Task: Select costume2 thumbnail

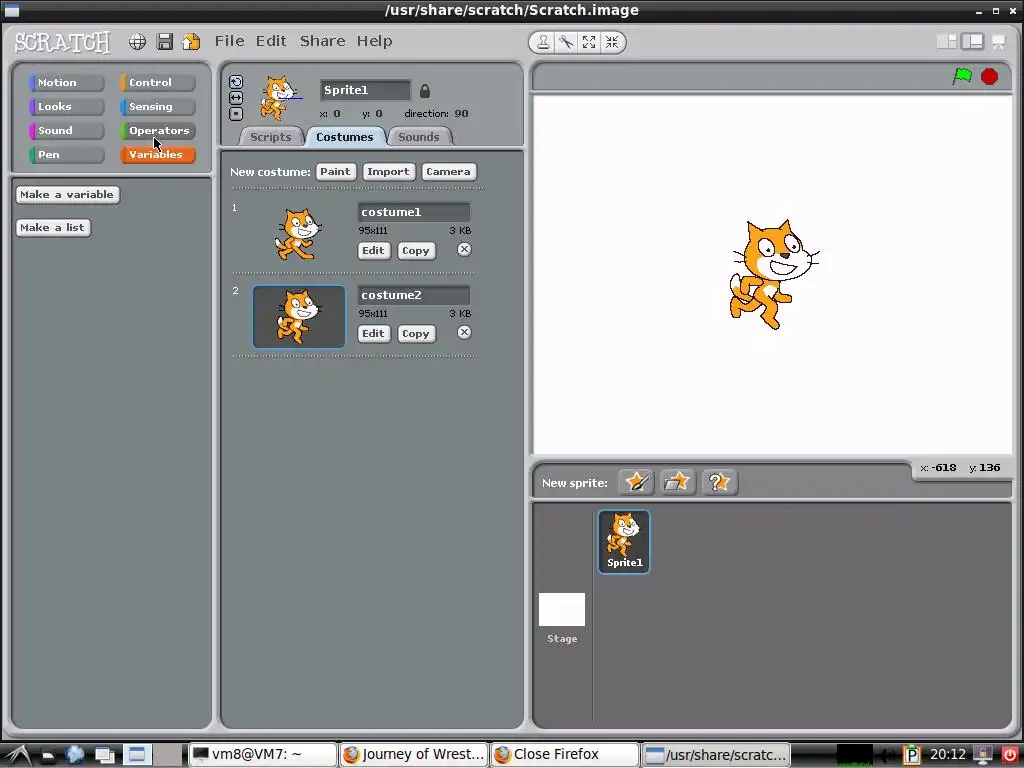Action: 299,317
